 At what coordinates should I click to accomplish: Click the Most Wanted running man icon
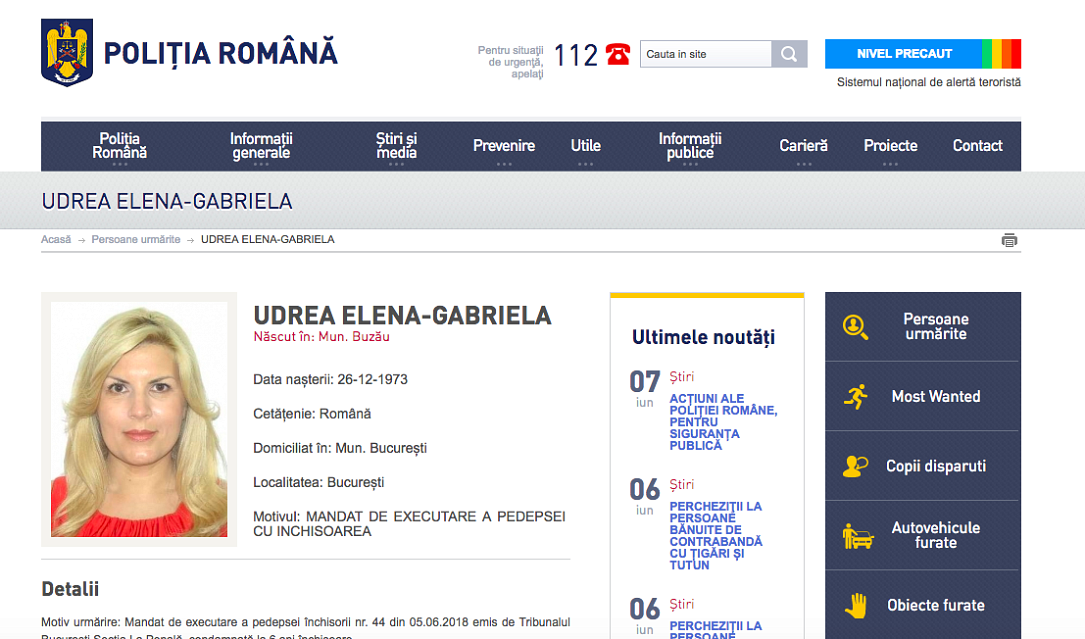(856, 397)
